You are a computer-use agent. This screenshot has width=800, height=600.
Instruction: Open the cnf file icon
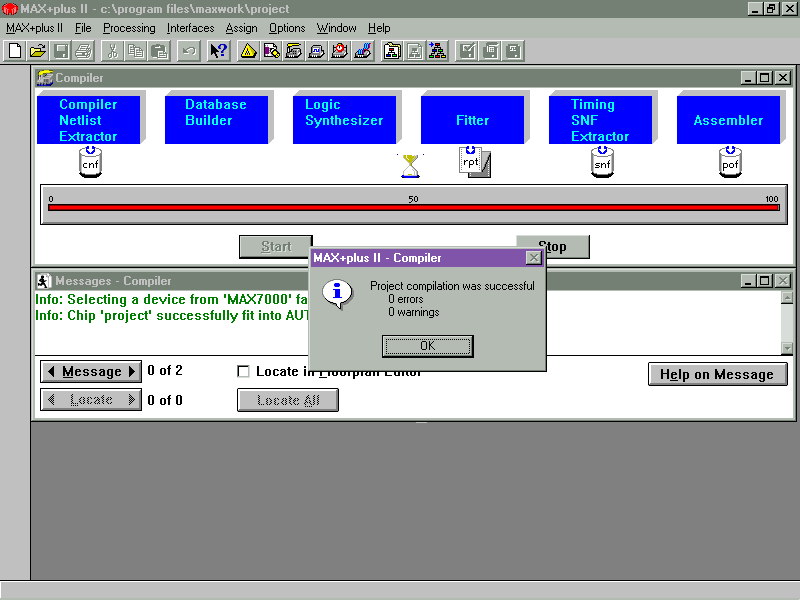click(x=90, y=162)
